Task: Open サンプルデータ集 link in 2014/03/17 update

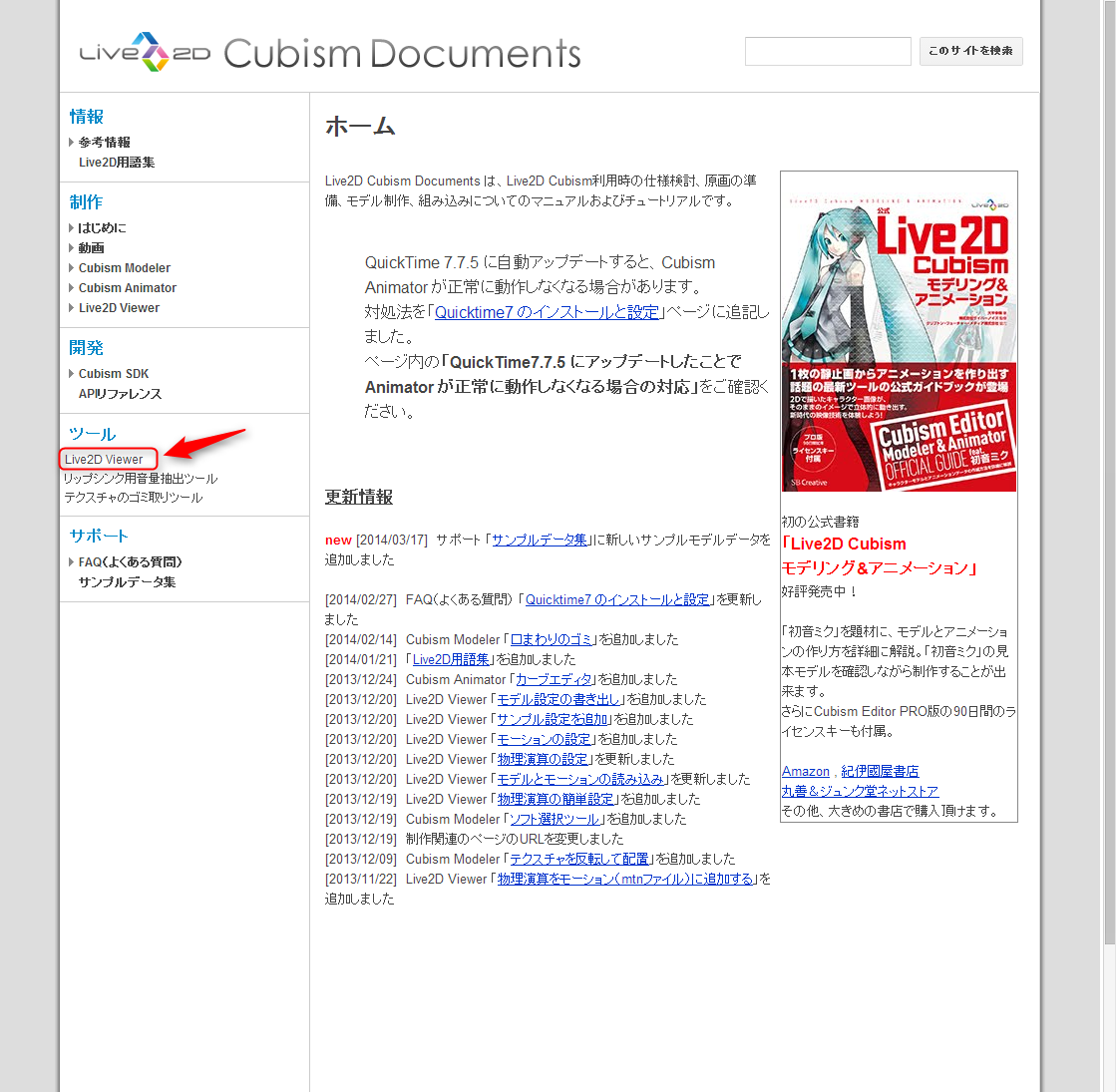Action: (540, 540)
